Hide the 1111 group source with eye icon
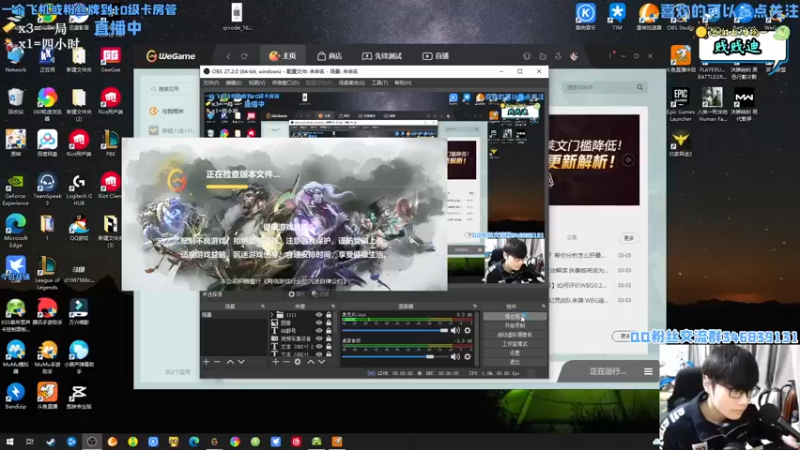Viewport: 800px width, 450px height. 319,315
